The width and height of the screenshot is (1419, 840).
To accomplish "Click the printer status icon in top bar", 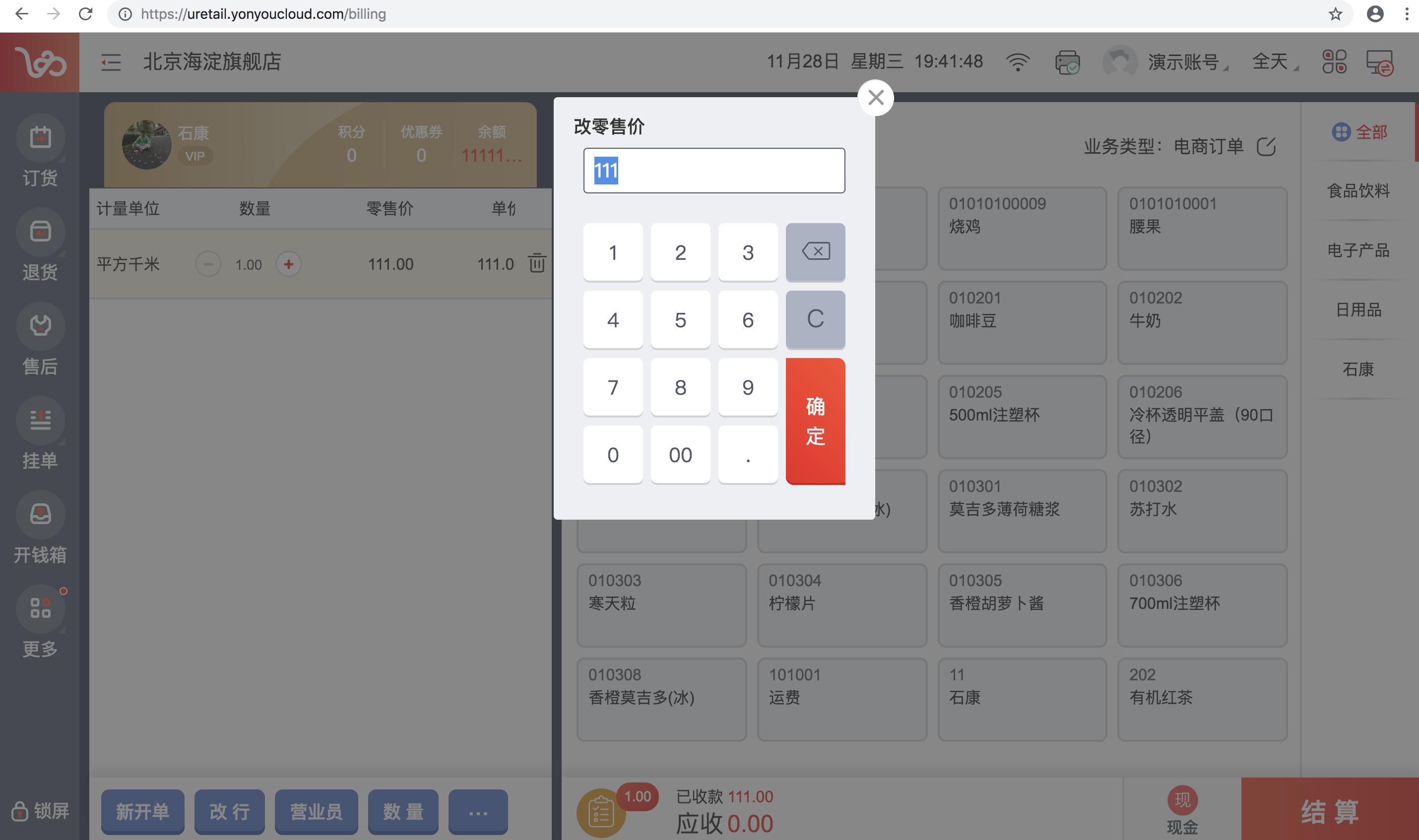I will (1067, 62).
